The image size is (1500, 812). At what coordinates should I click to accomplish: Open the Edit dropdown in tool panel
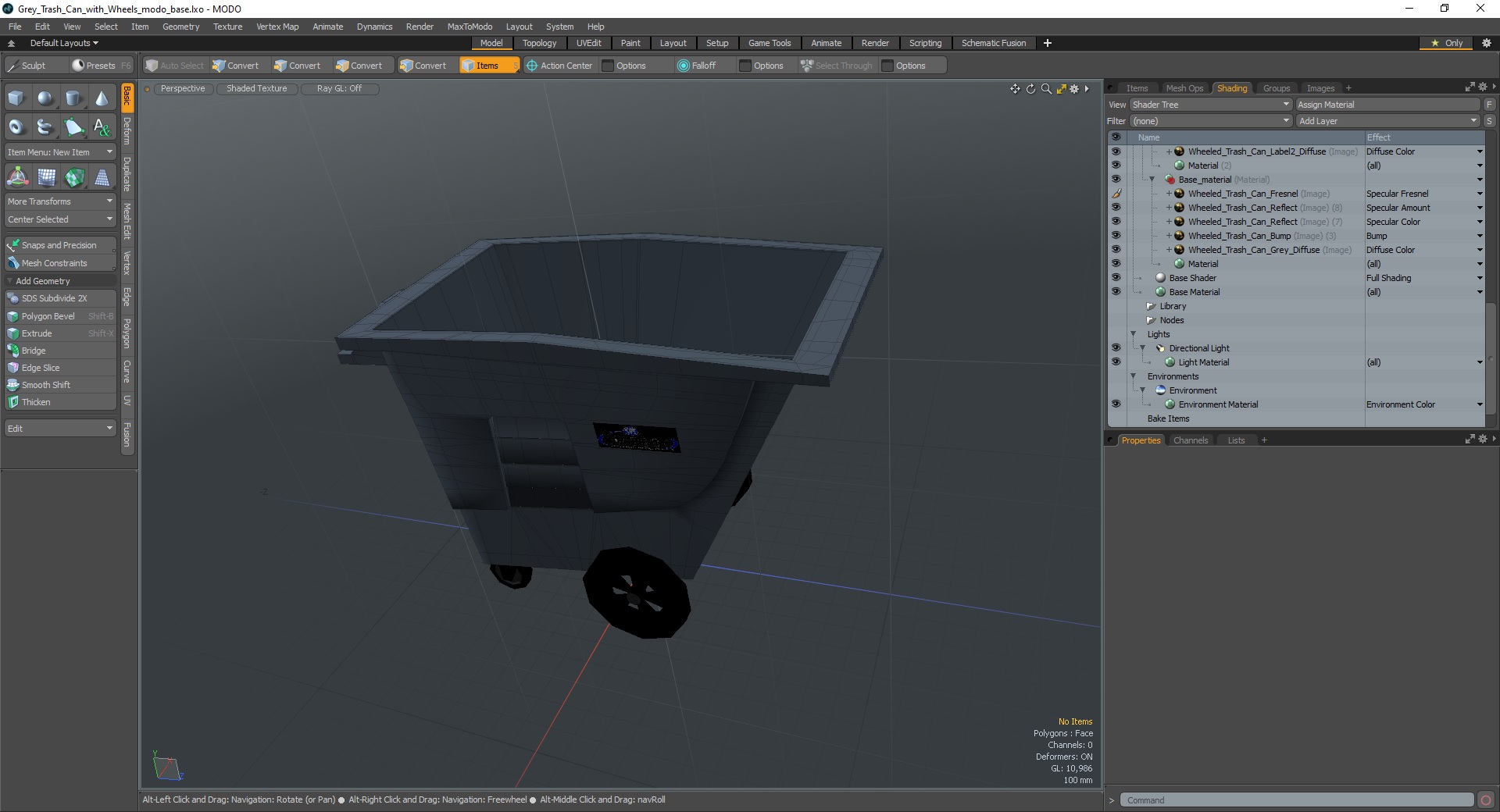pos(60,429)
